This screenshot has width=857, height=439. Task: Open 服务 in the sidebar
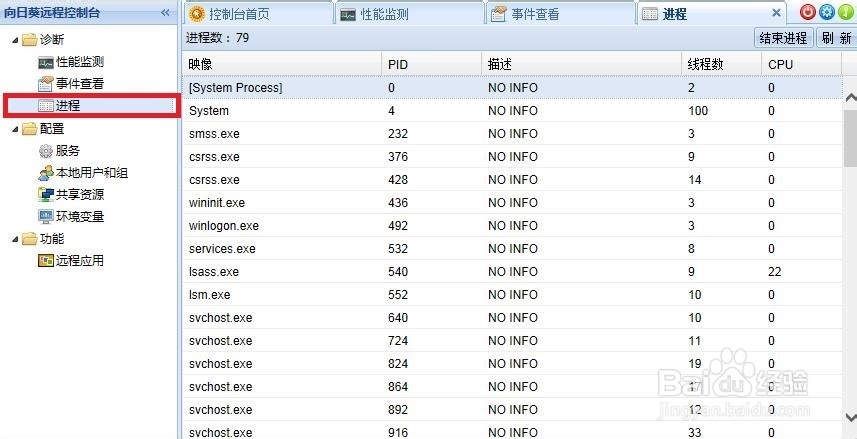click(x=68, y=151)
